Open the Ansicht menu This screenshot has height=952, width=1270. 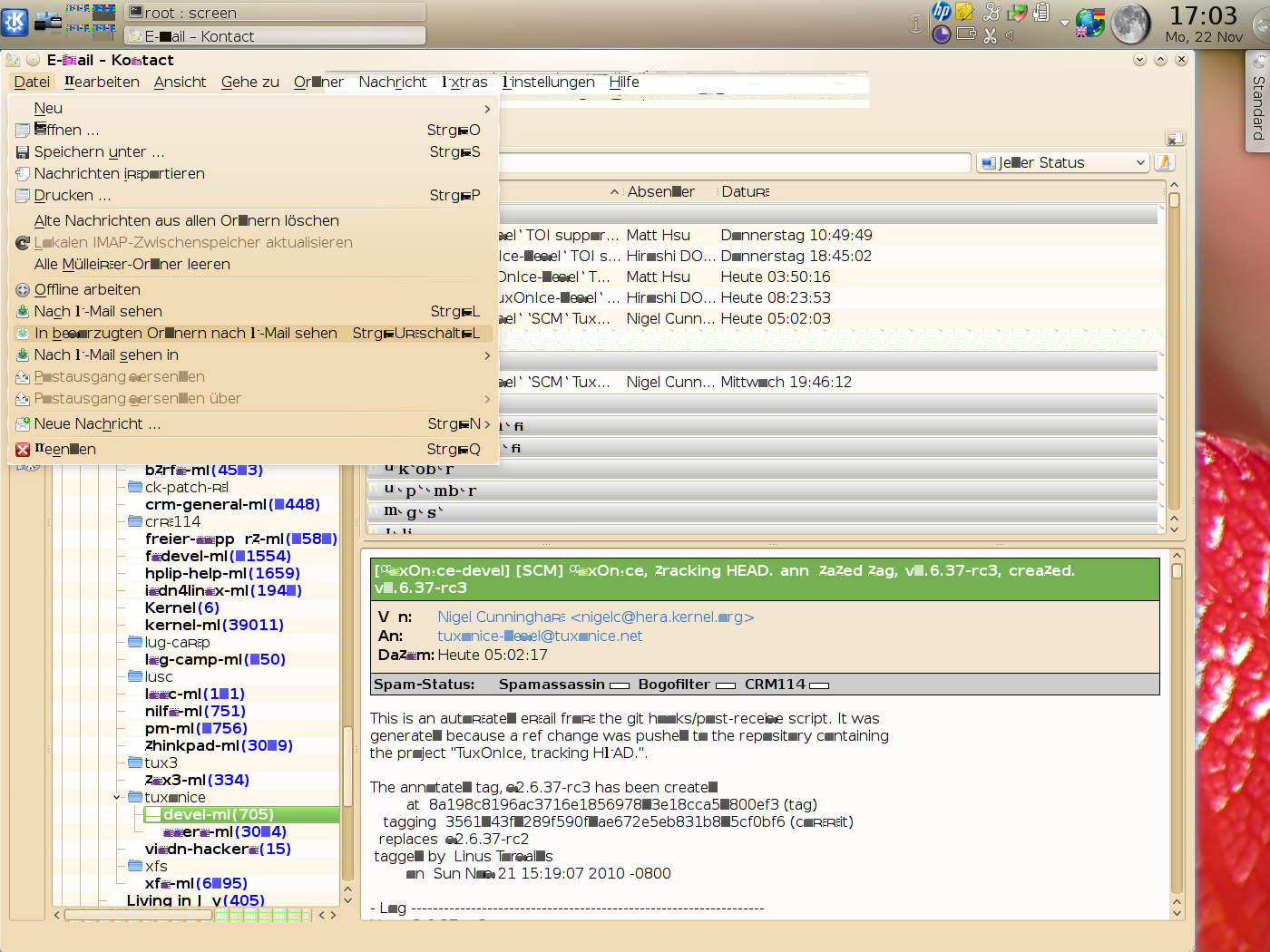[180, 82]
